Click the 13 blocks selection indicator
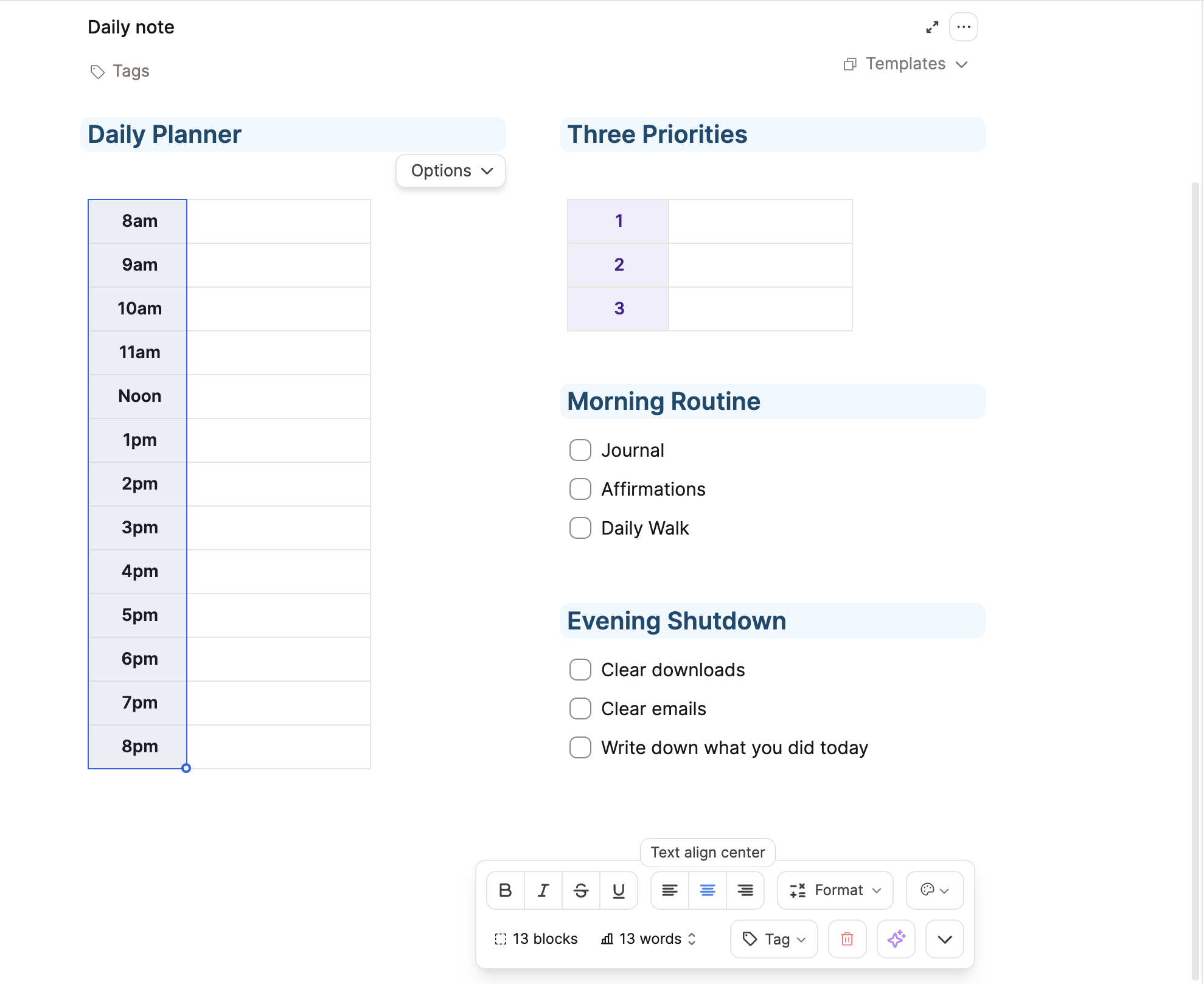This screenshot has width=1204, height=984. (x=536, y=939)
